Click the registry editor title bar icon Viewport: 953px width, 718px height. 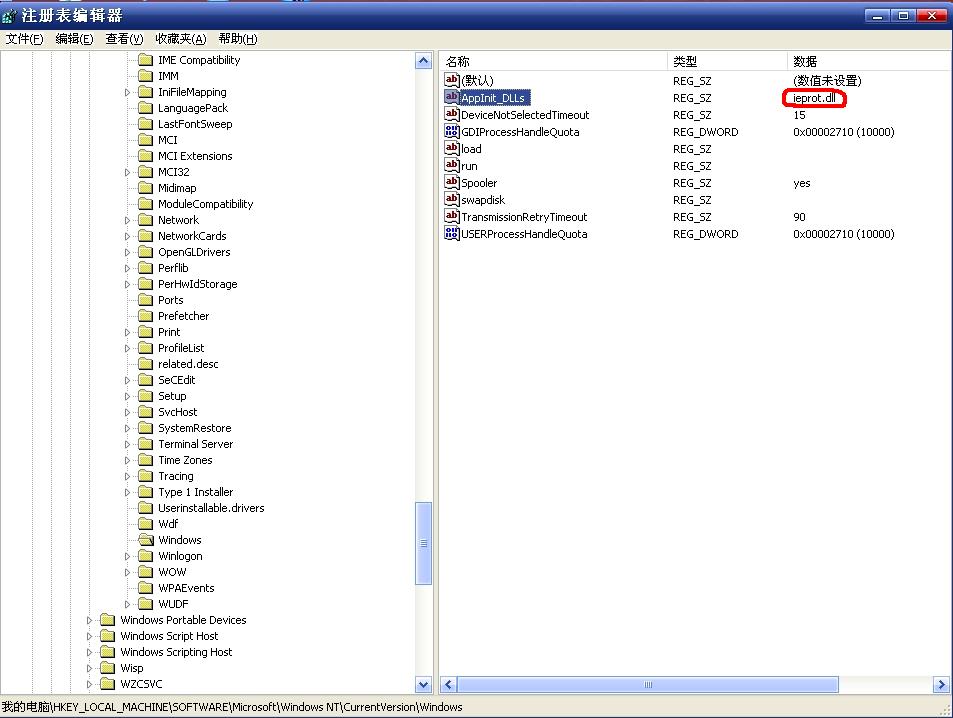(9, 15)
